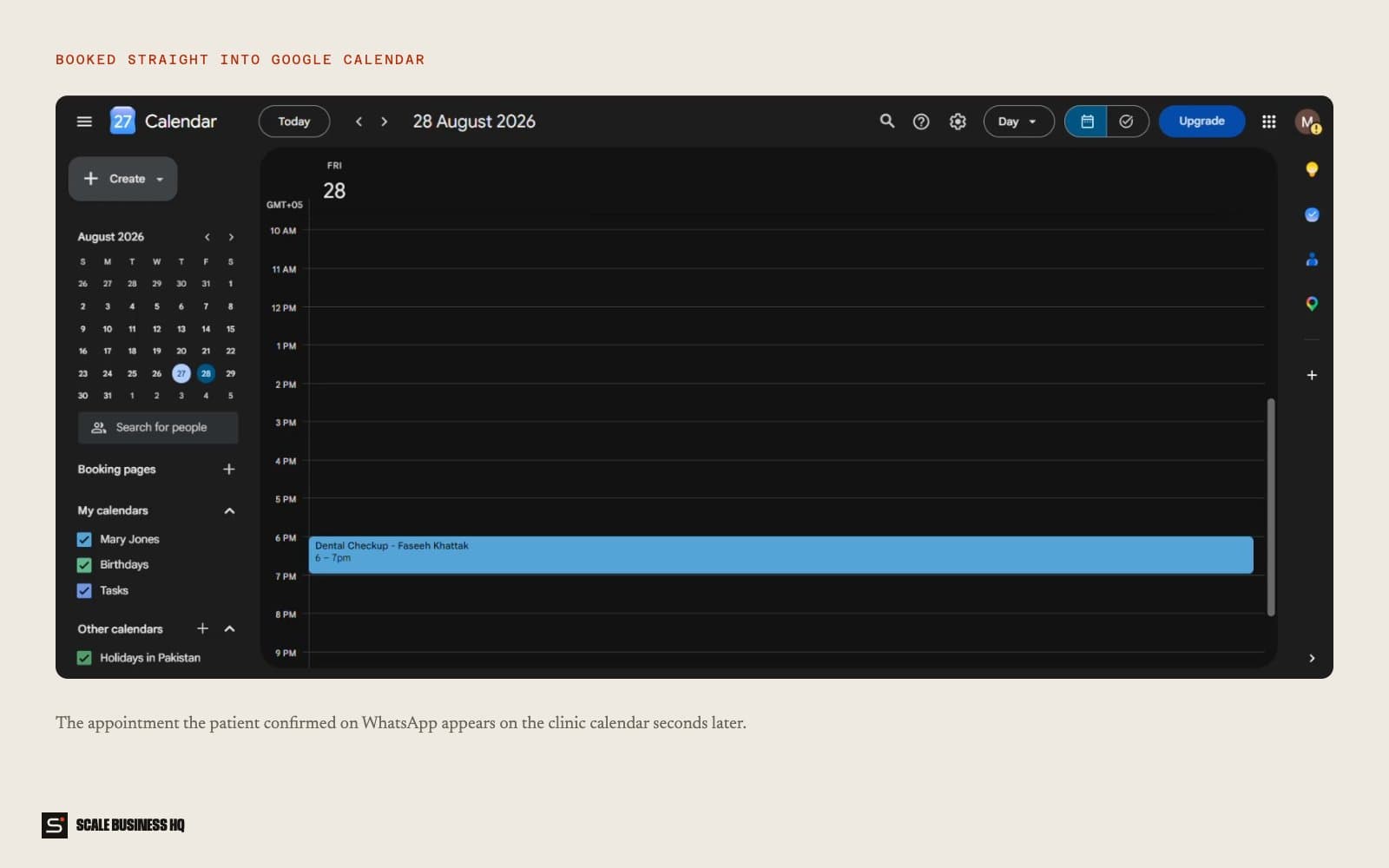Open the account profile avatar
Screen dimensions: 1389x868
coord(1307,122)
